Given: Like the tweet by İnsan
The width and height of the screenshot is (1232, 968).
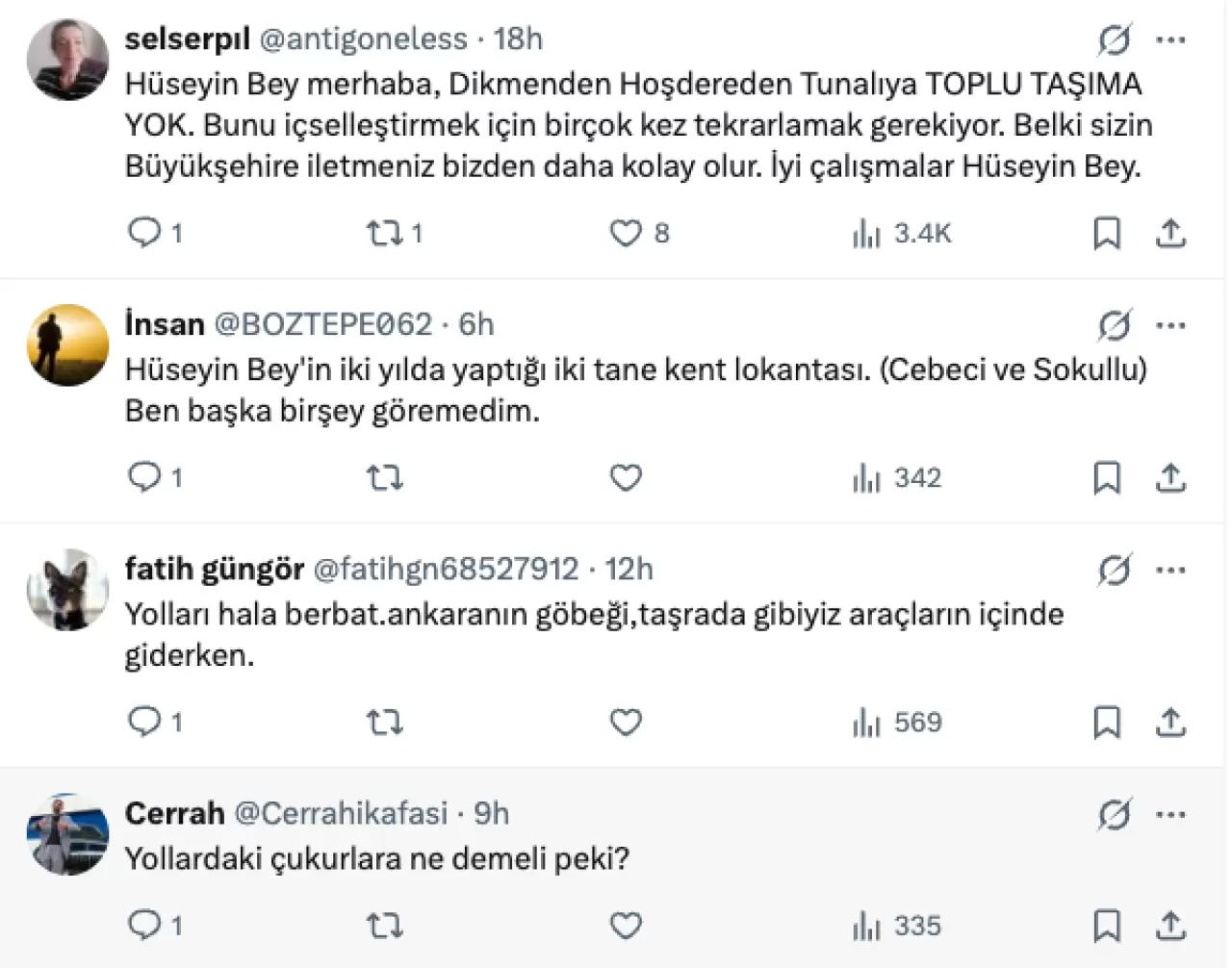Looking at the screenshot, I should click(x=626, y=477).
